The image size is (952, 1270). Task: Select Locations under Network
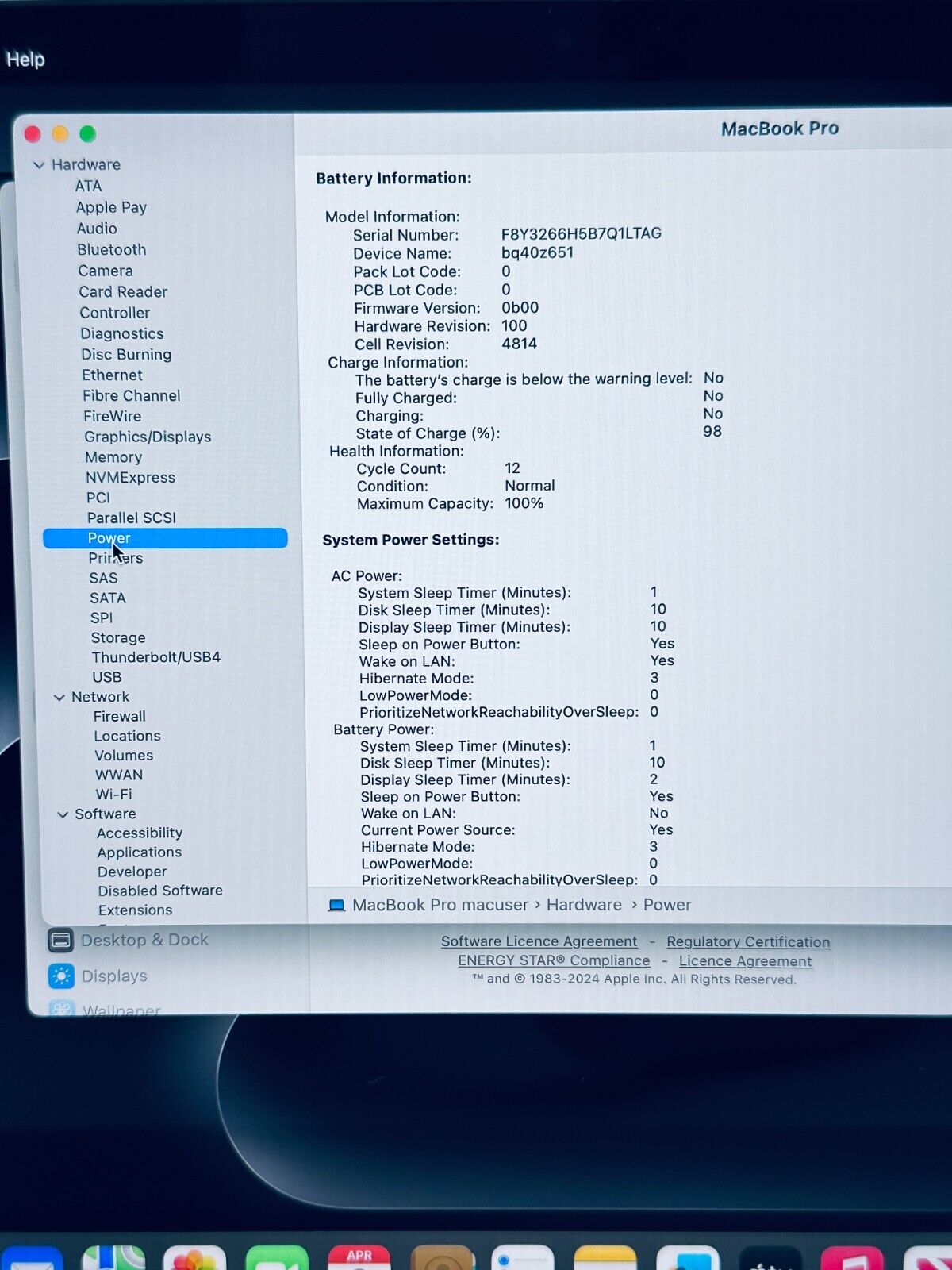[x=127, y=736]
